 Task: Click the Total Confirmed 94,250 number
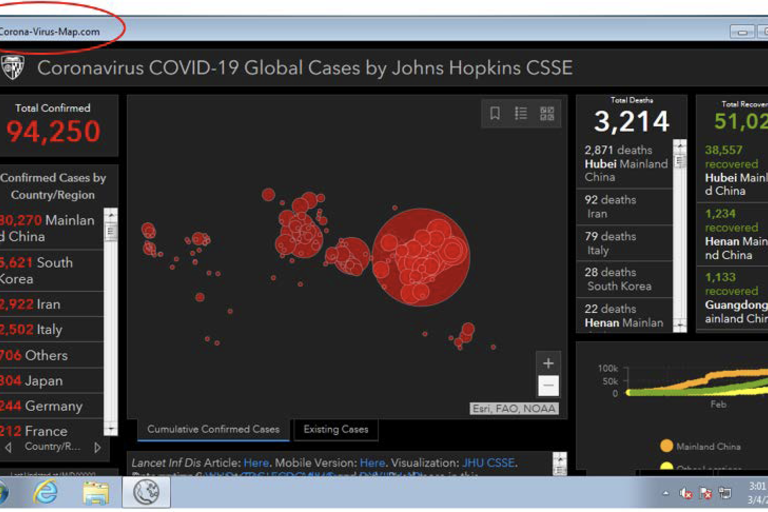coord(53,131)
